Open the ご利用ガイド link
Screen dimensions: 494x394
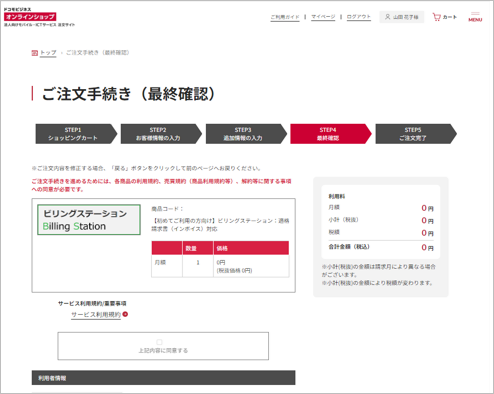(285, 17)
